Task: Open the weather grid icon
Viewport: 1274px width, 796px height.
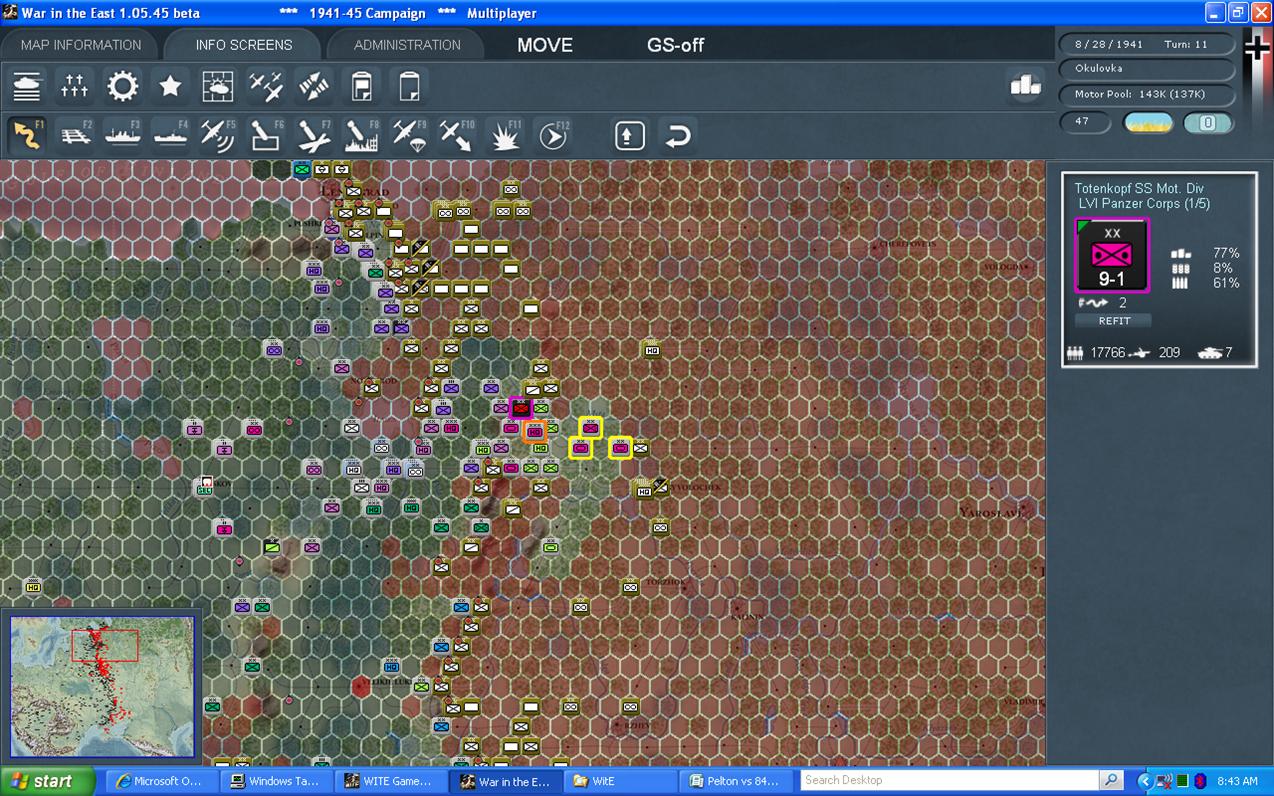Action: click(x=218, y=86)
